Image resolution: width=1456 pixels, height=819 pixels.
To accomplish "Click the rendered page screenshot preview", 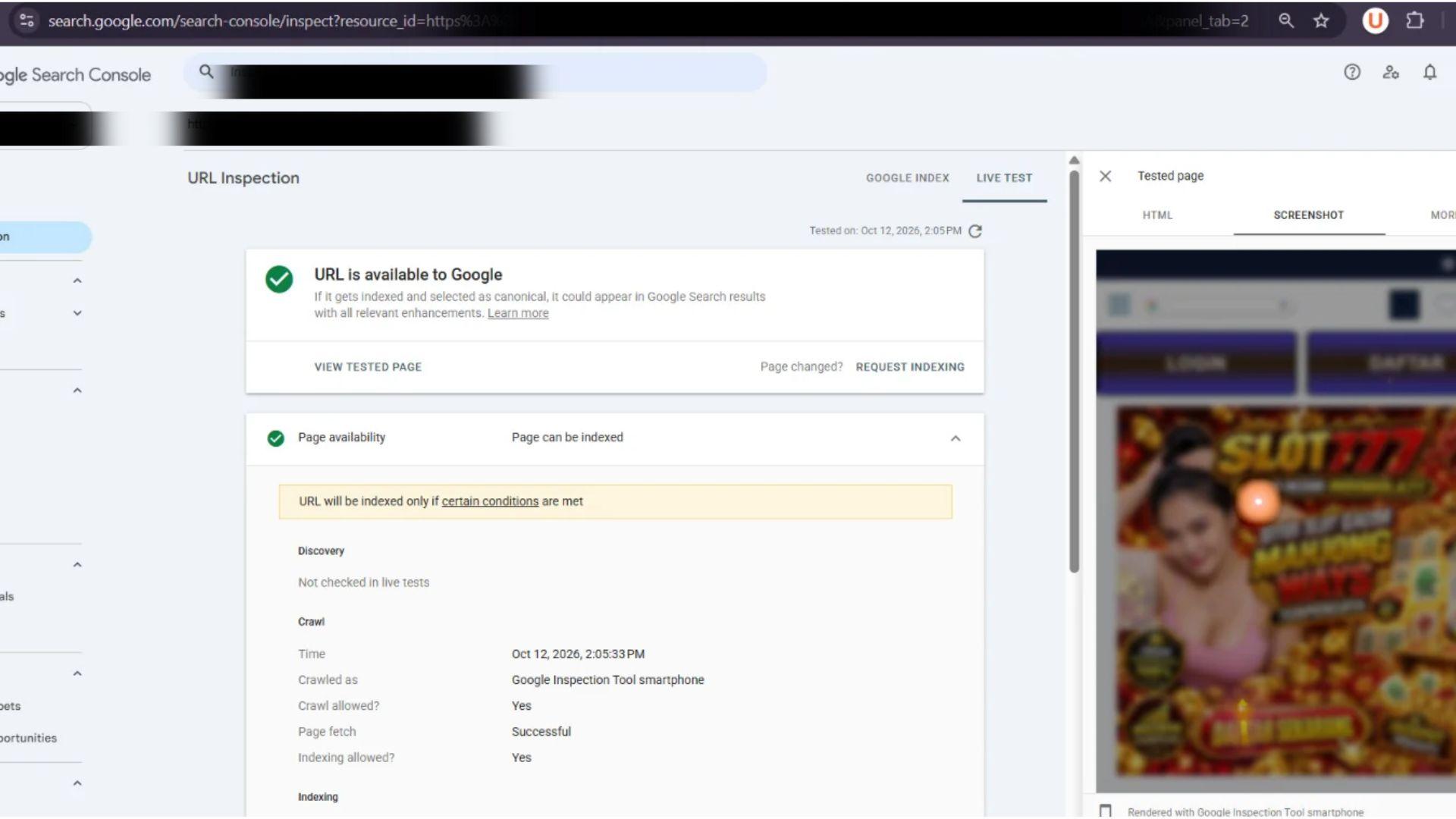I will [1276, 521].
